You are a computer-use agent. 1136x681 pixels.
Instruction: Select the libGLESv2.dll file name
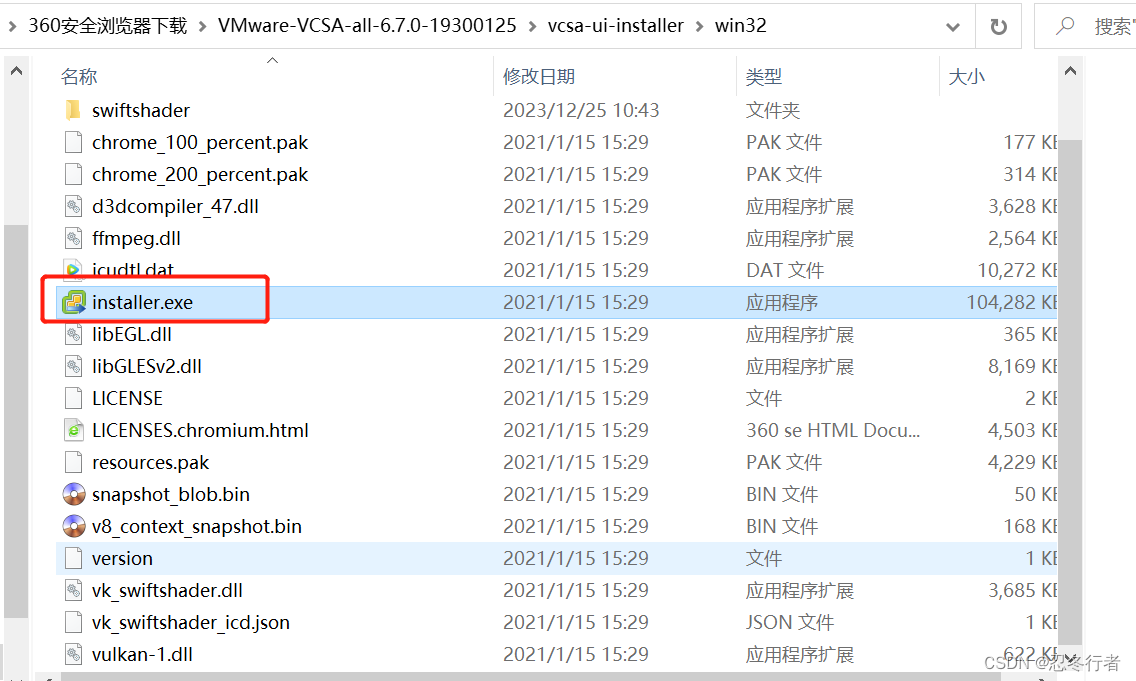coord(146,366)
